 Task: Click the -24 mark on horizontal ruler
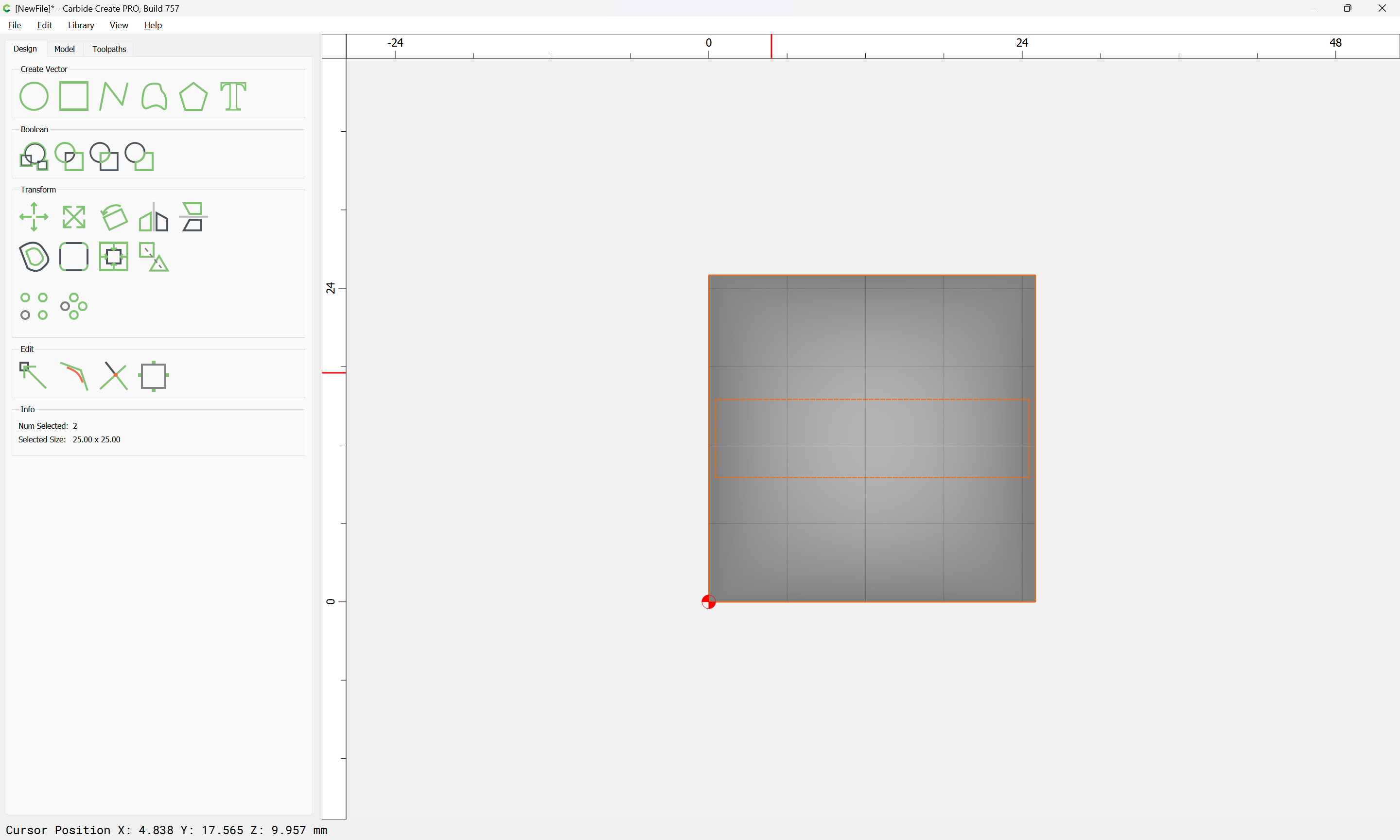(395, 43)
